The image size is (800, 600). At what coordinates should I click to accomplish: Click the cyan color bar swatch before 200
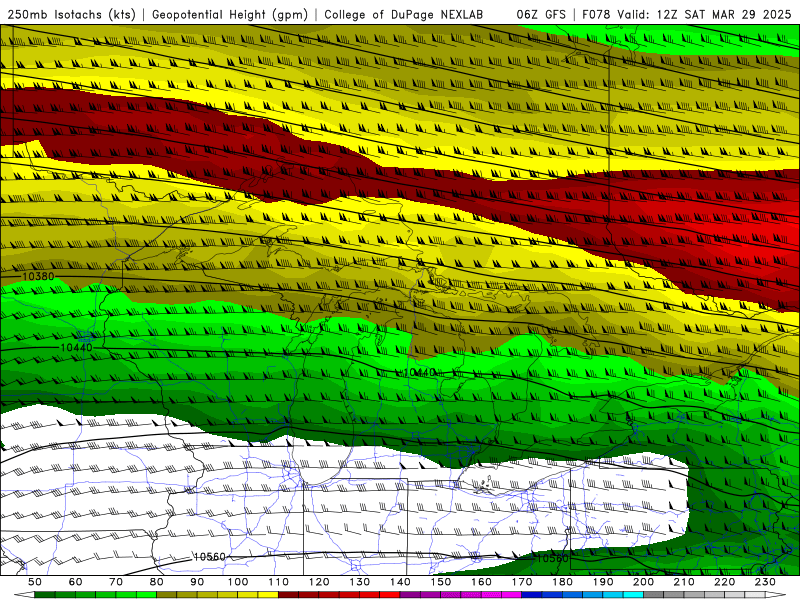(633, 595)
